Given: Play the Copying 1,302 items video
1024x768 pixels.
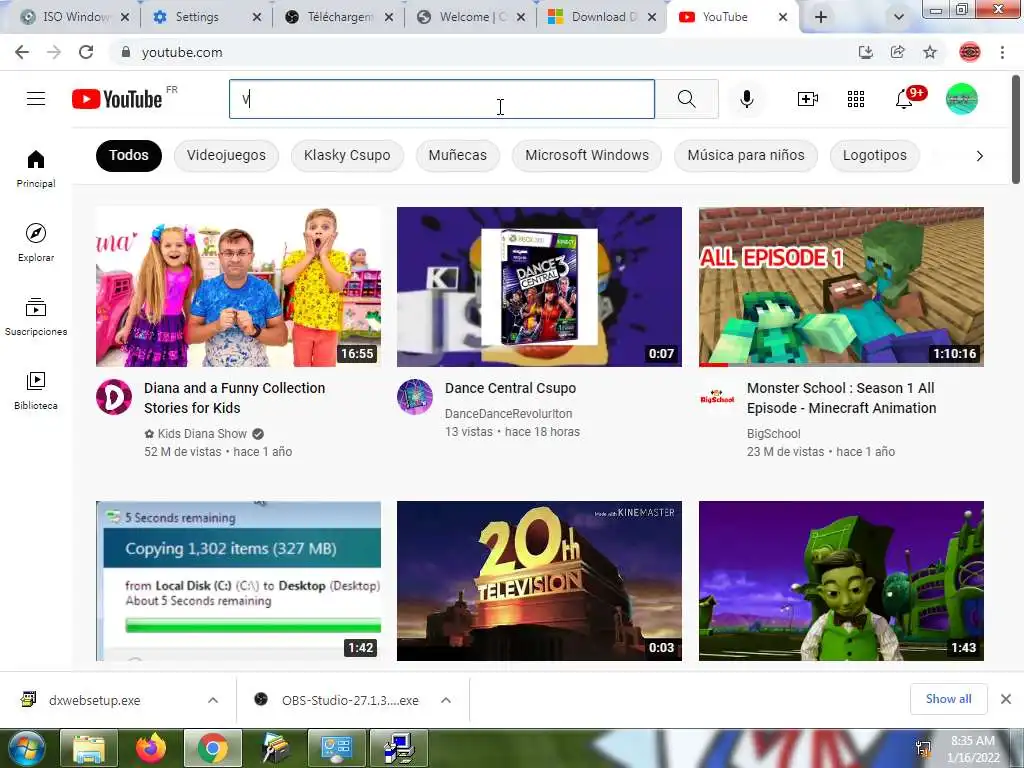Looking at the screenshot, I should (238, 581).
